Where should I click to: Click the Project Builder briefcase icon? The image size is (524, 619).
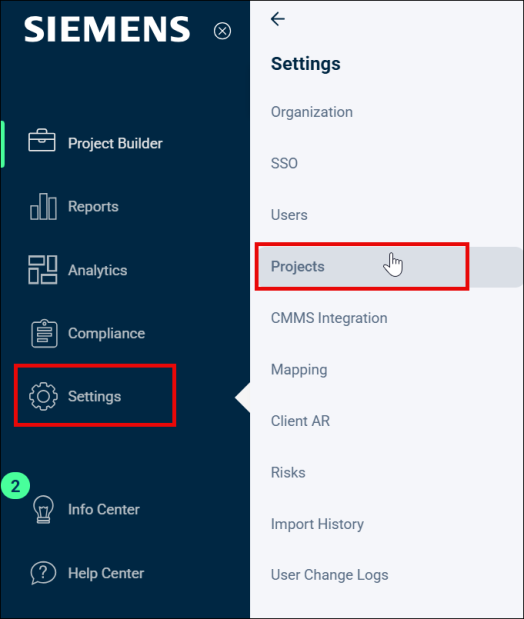pyautogui.click(x=41, y=140)
